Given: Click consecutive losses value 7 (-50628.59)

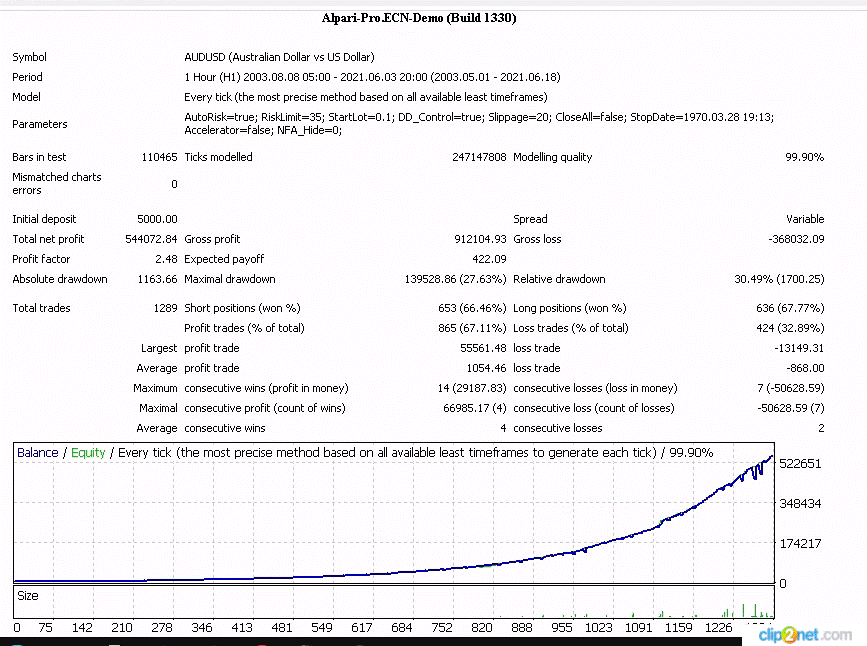Looking at the screenshot, I should pos(791,388).
